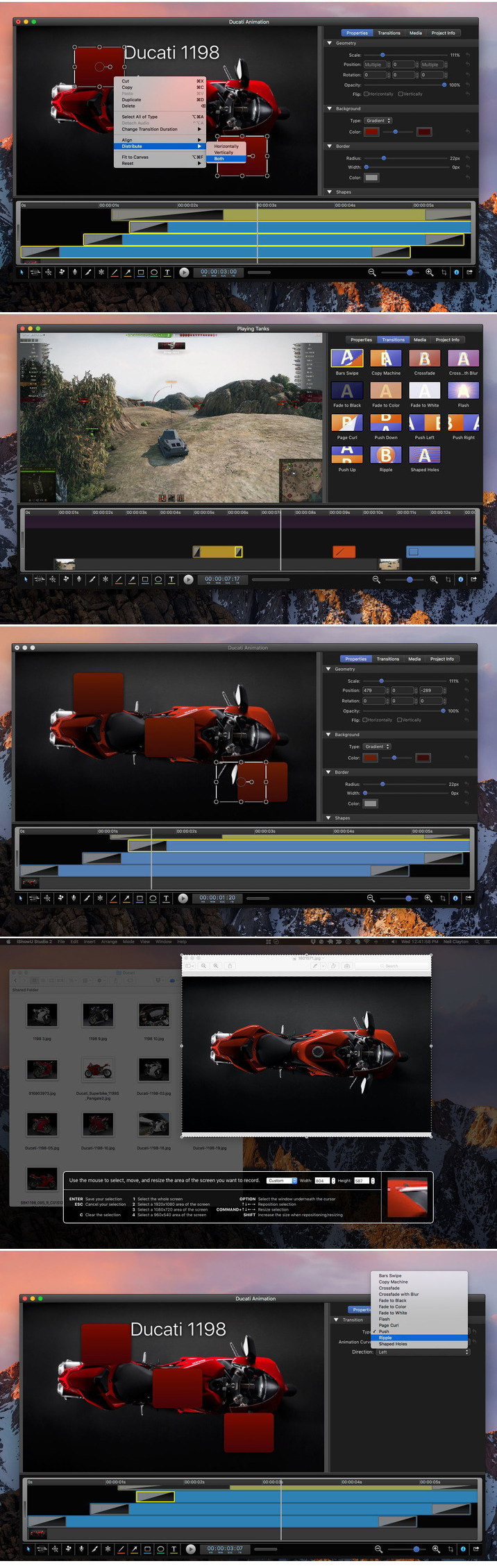This screenshot has height=1568, width=497.
Task: Select Ripple in the transition type list
Action: tap(419, 1338)
